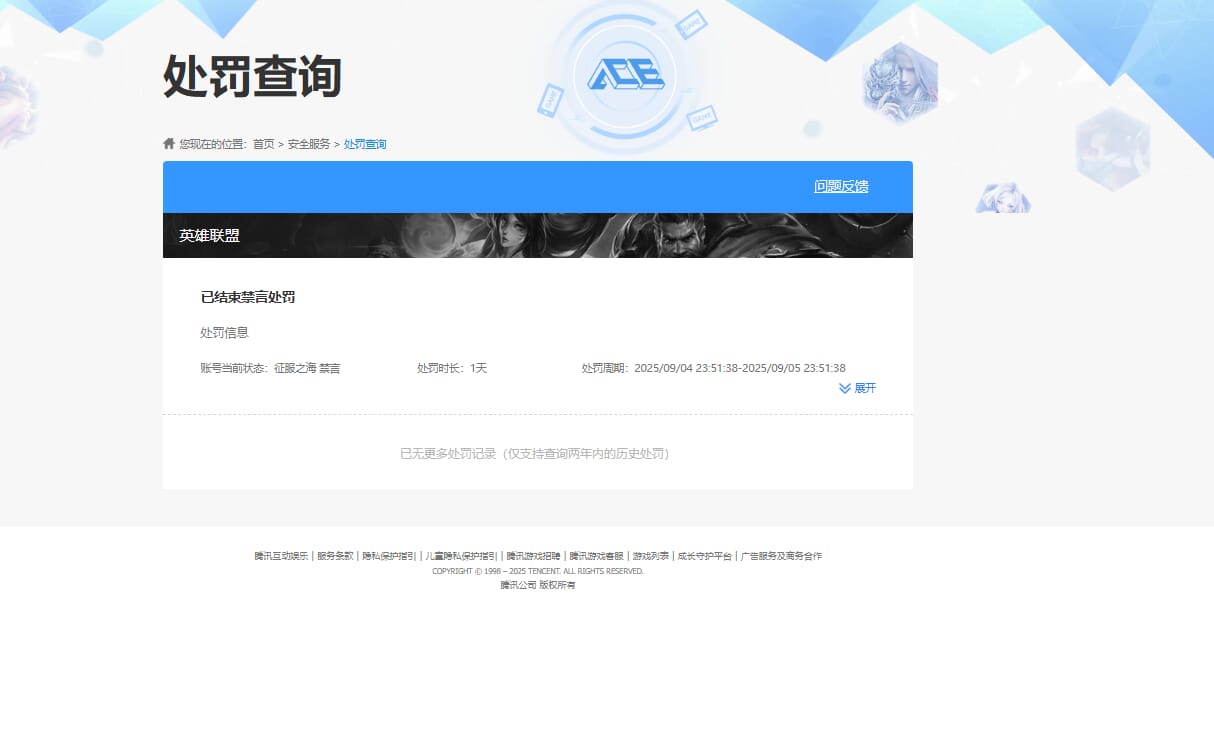Click the 已结束禁言处罚 heading

point(248,297)
